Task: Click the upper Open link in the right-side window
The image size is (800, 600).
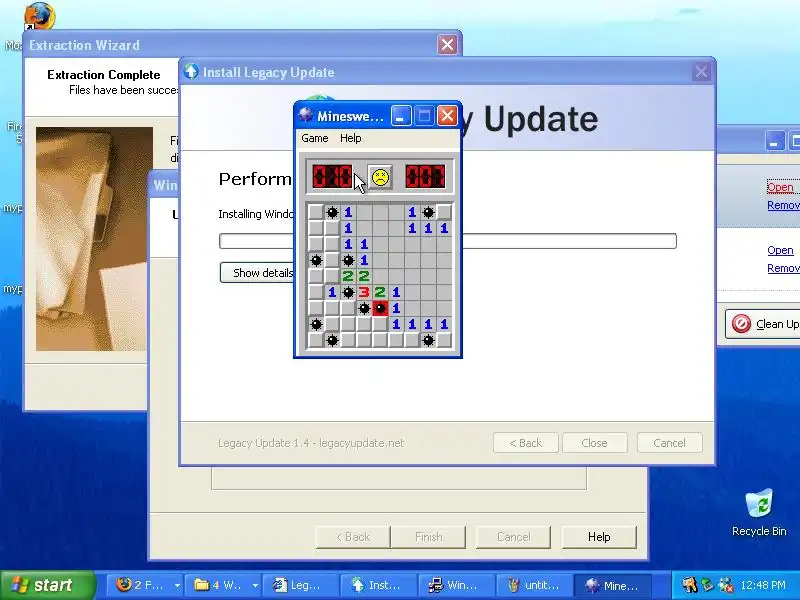Action: (780, 187)
